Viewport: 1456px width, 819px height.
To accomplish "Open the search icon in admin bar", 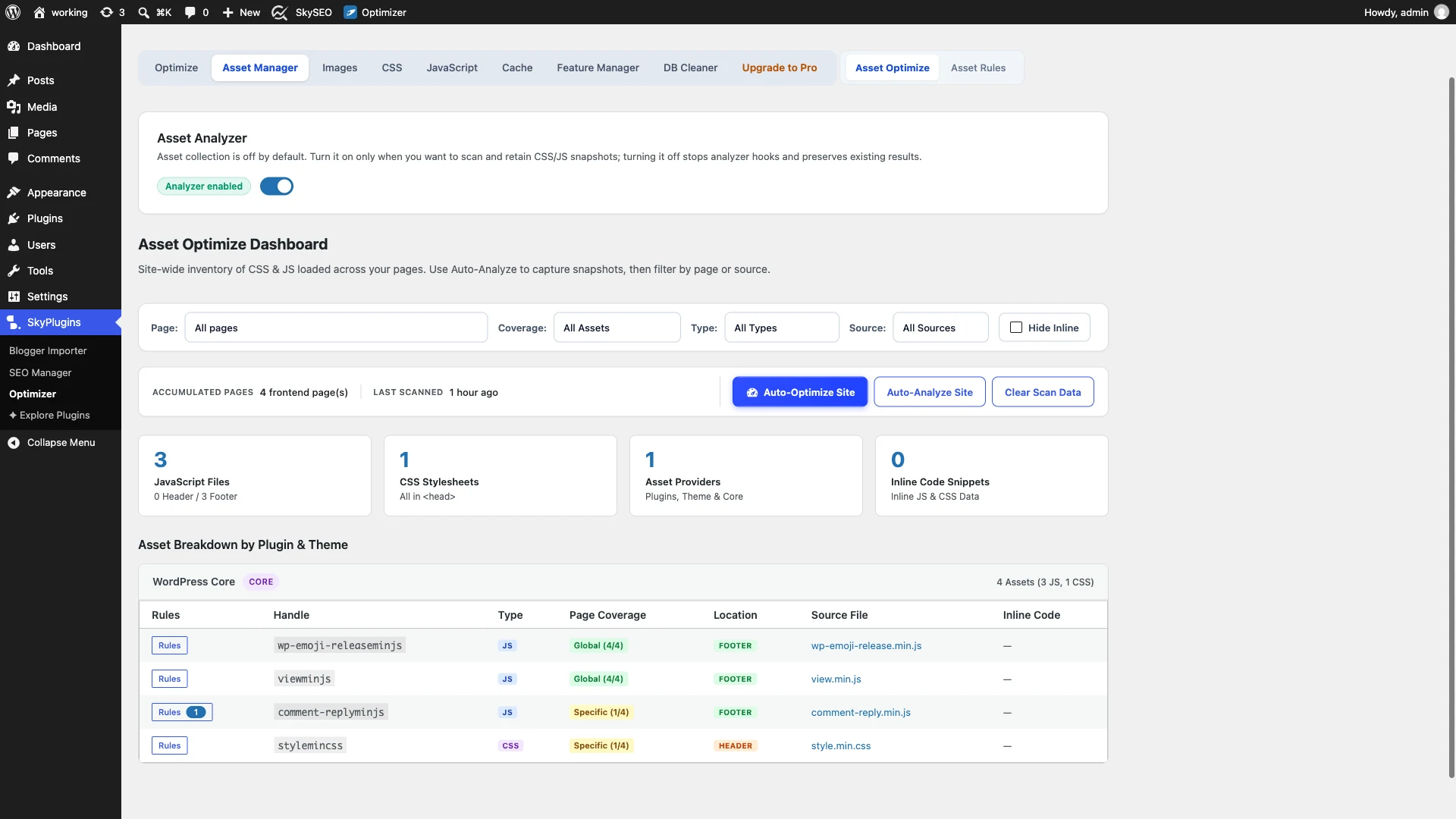I will coord(143,12).
